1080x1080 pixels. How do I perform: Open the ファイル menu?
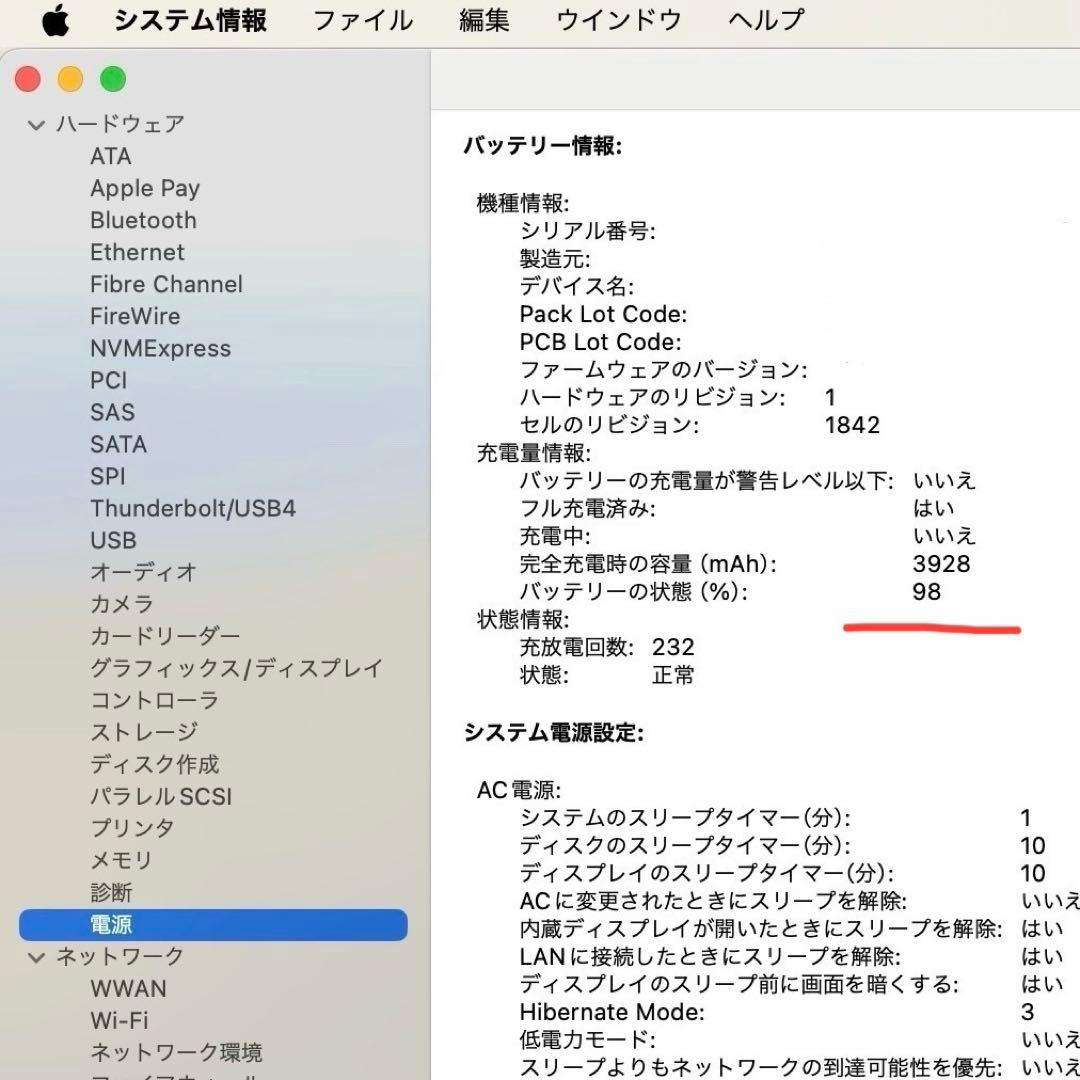coord(362,20)
